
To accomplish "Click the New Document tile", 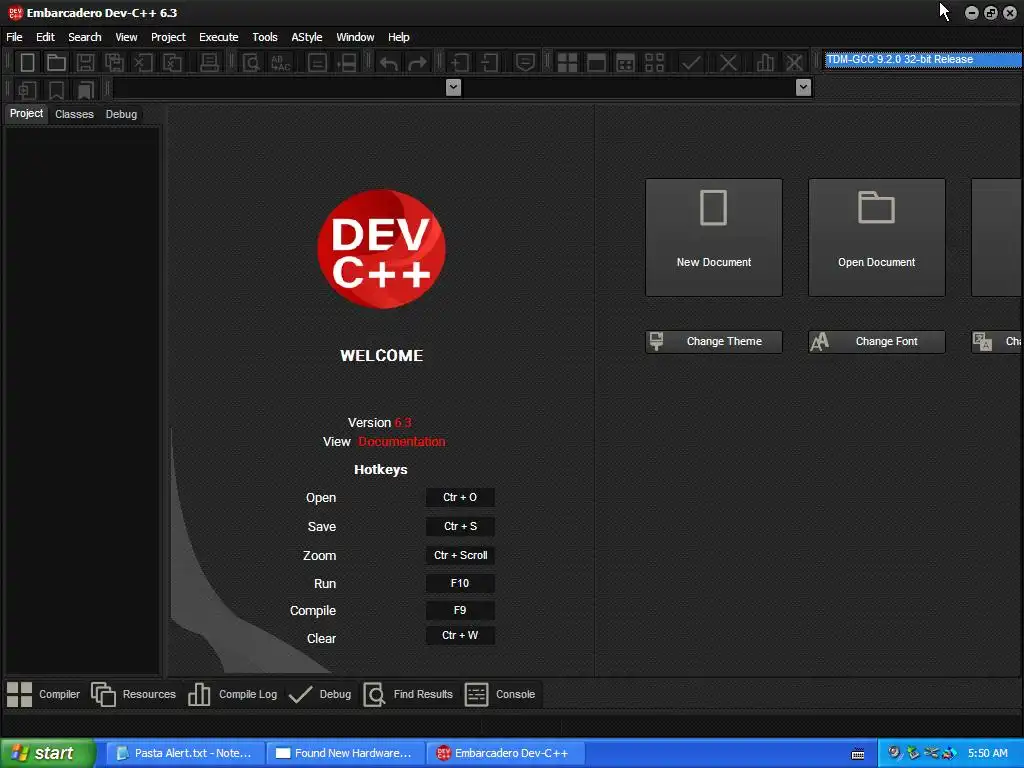I will pos(714,238).
